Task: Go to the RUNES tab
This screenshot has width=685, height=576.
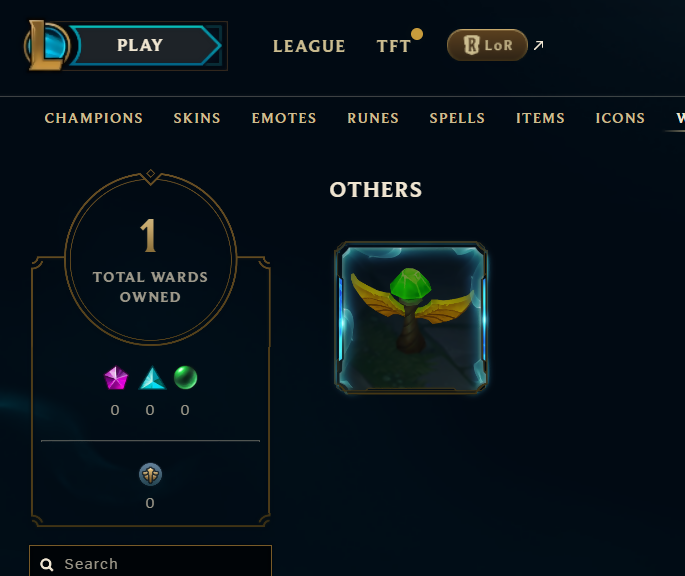Action: click(373, 118)
